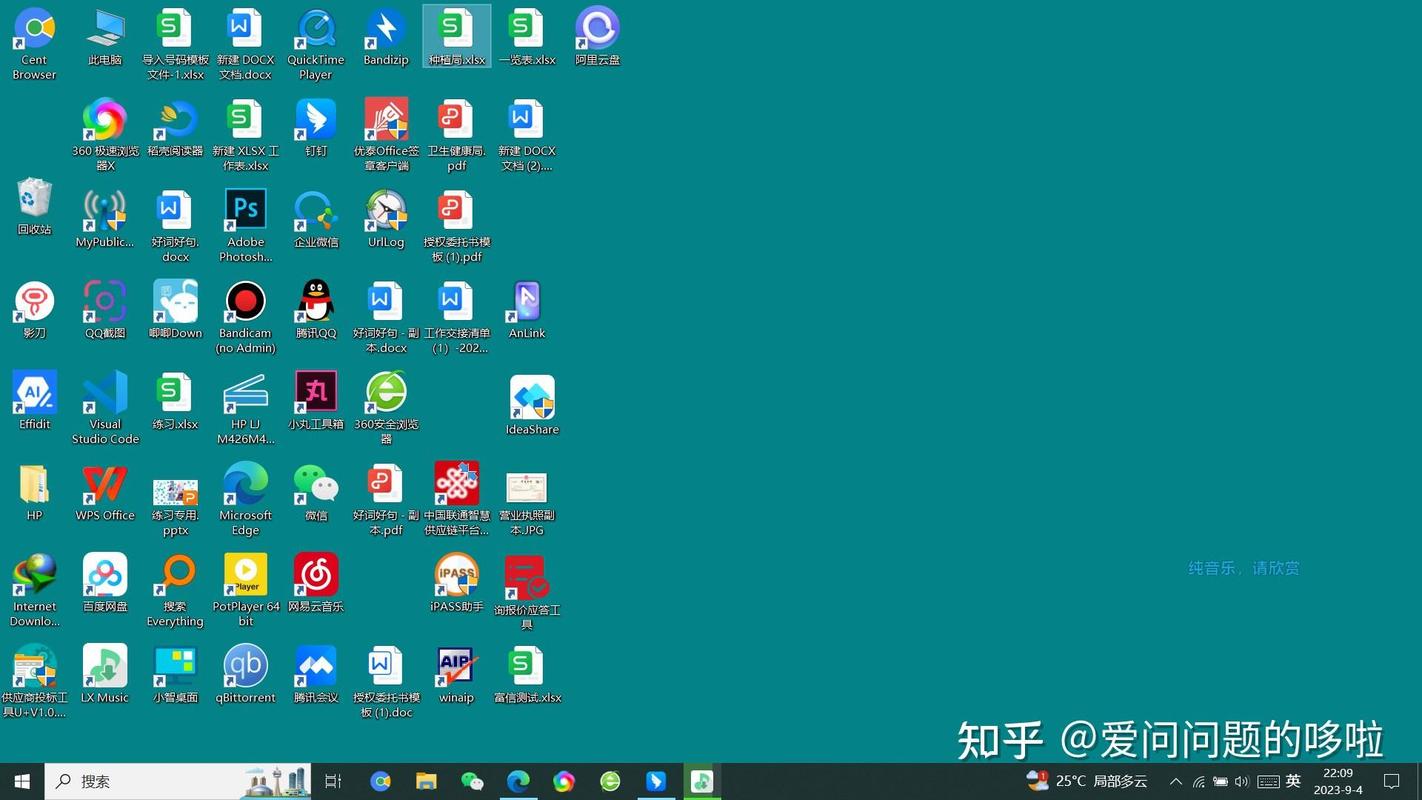Open 微信 desktop shortcut
The width and height of the screenshot is (1422, 800).
coord(316,484)
